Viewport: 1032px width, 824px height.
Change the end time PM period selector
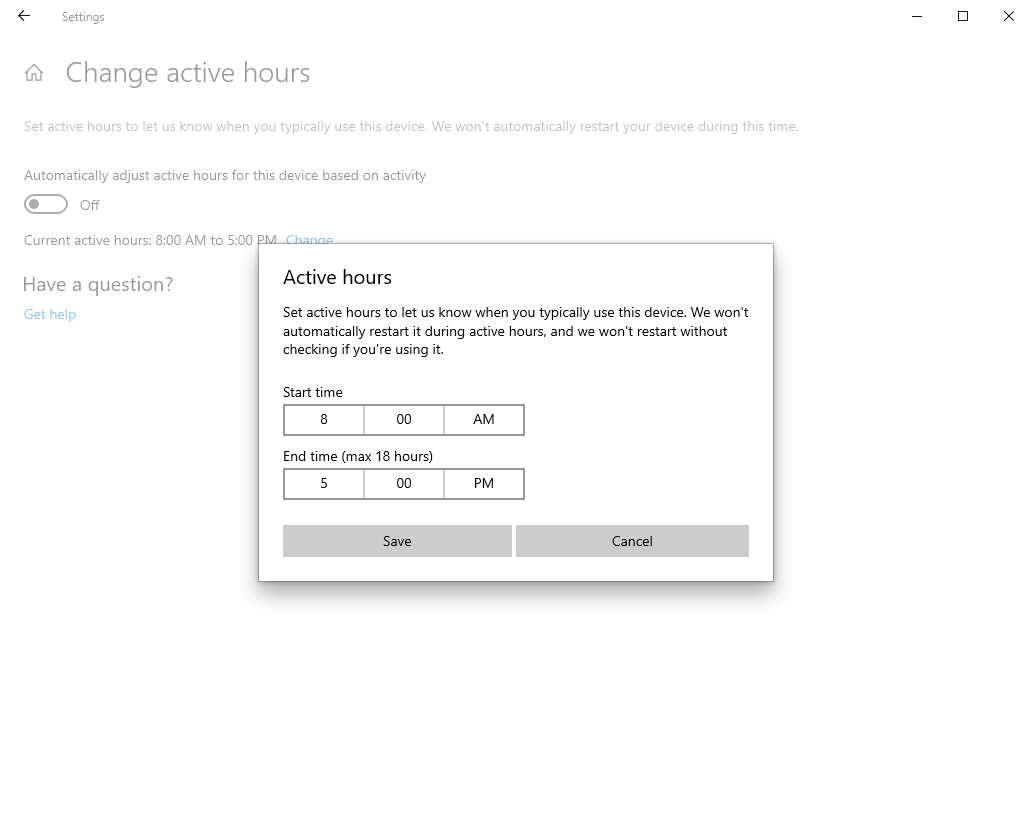tap(483, 483)
